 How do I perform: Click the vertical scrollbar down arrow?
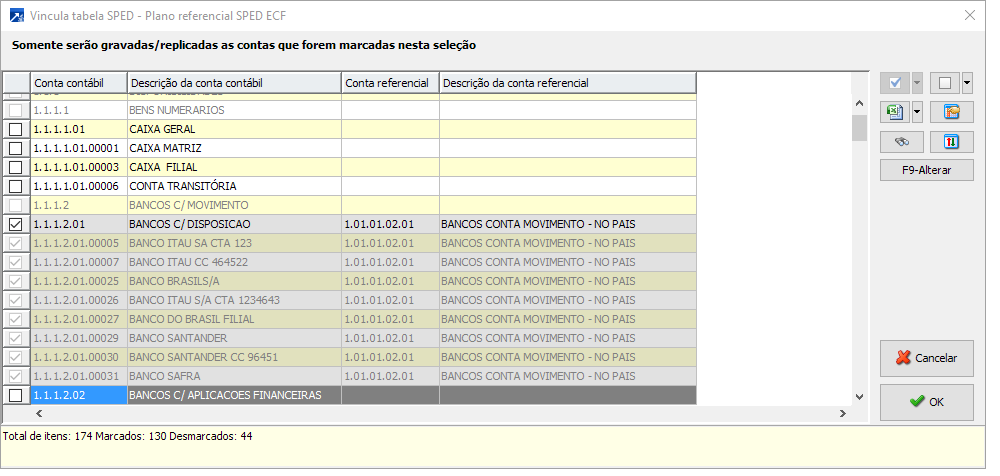click(859, 397)
